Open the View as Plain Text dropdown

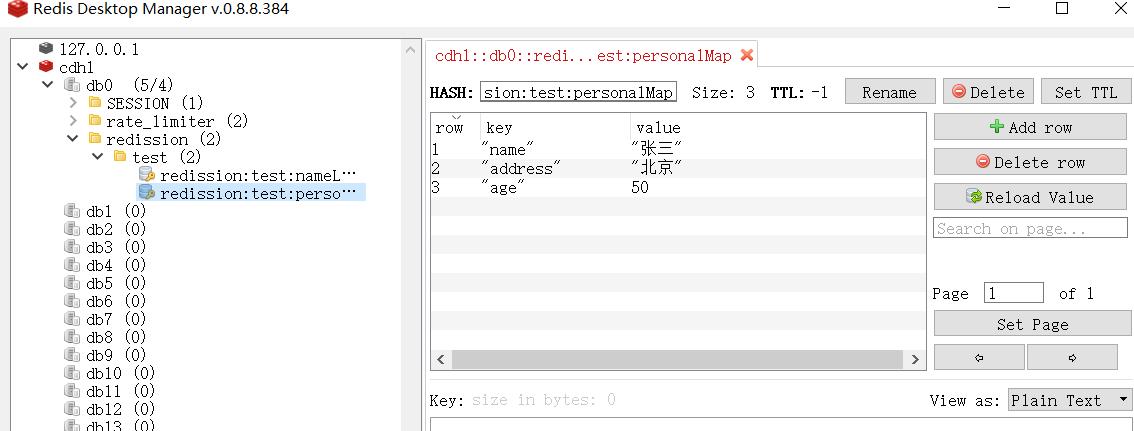pyautogui.click(x=1069, y=400)
